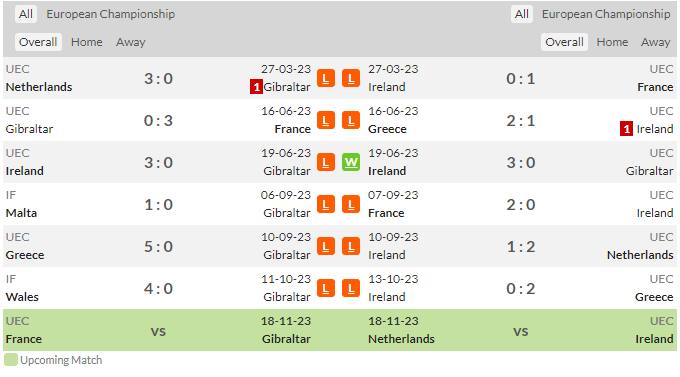Select the right All filter
This screenshot has height=377, width=680.
point(522,14)
